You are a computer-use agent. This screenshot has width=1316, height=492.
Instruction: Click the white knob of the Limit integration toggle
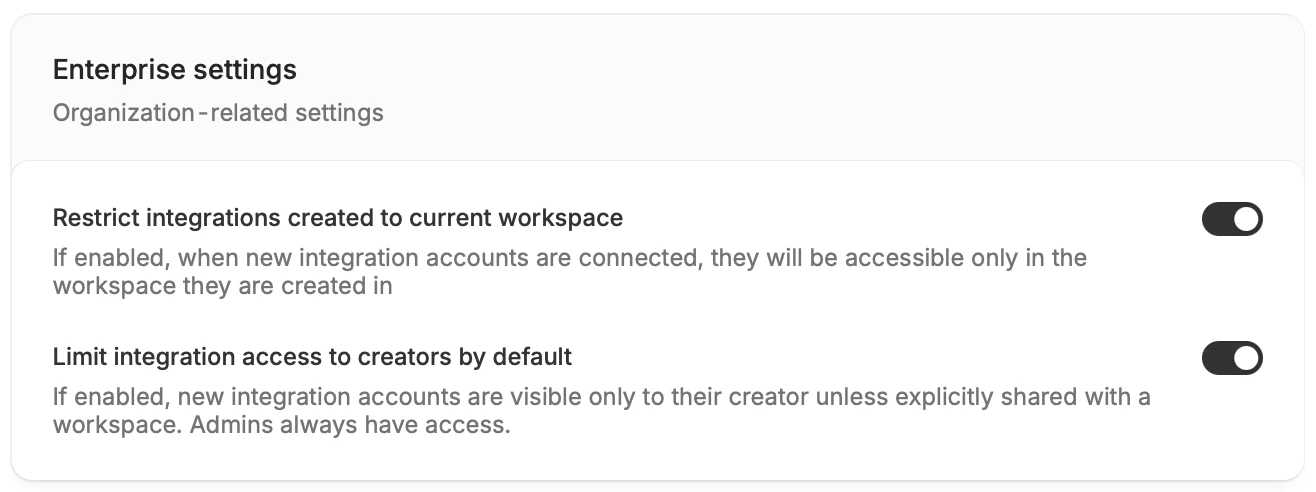pos(1246,358)
